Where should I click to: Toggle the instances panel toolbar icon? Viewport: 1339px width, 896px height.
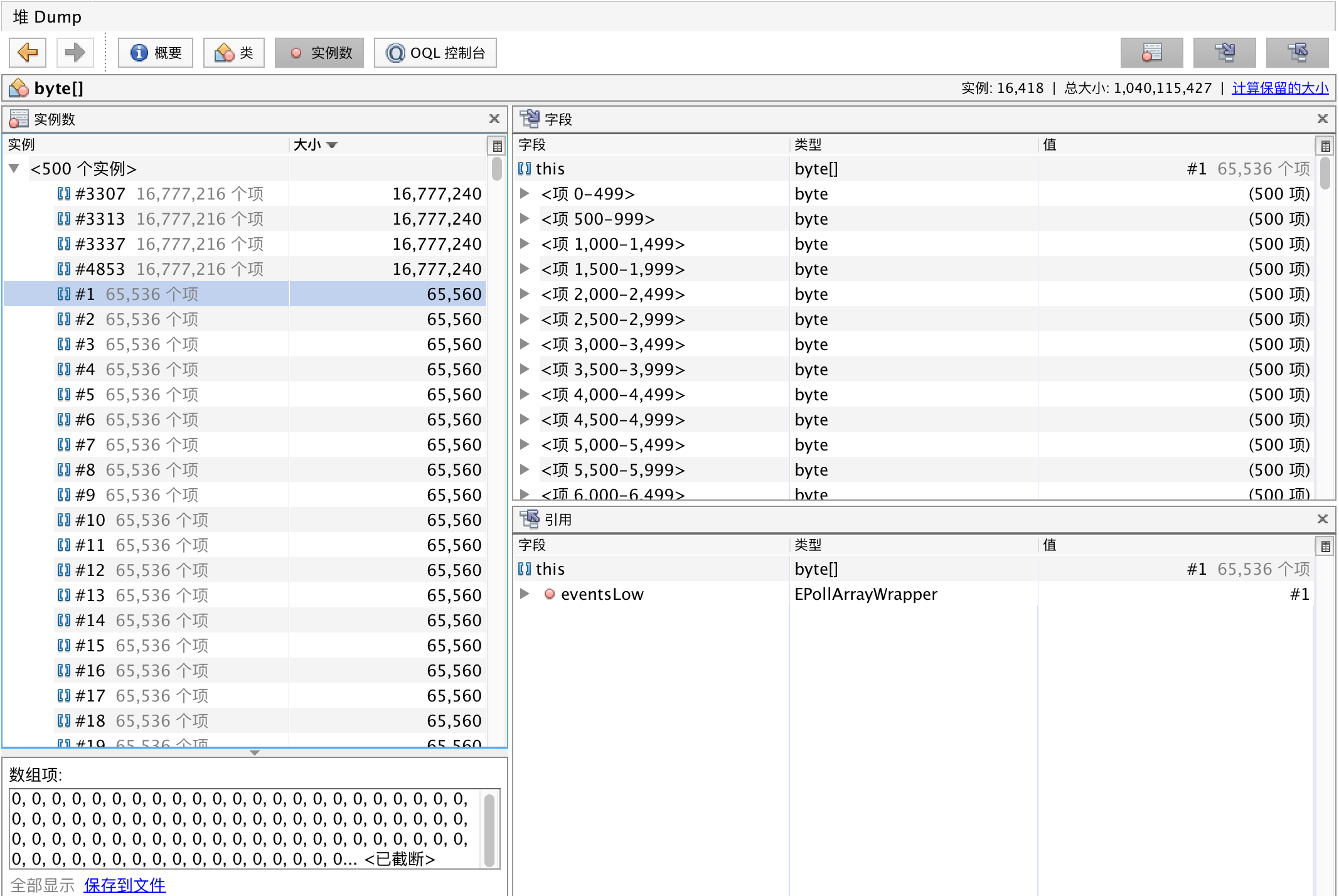[1151, 53]
